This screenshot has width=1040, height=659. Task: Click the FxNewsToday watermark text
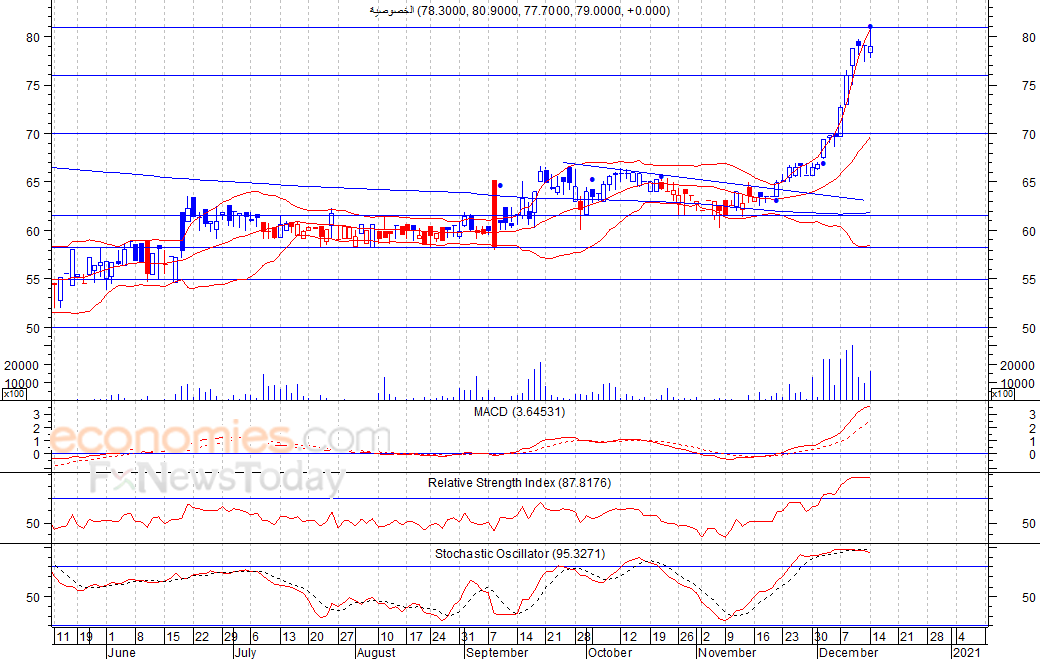pyautogui.click(x=217, y=480)
